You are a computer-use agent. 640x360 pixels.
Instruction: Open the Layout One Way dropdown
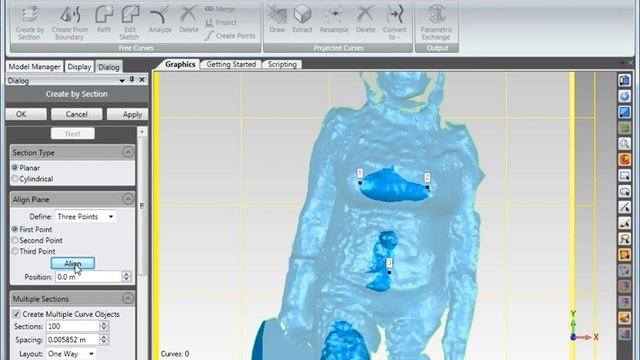[71, 353]
